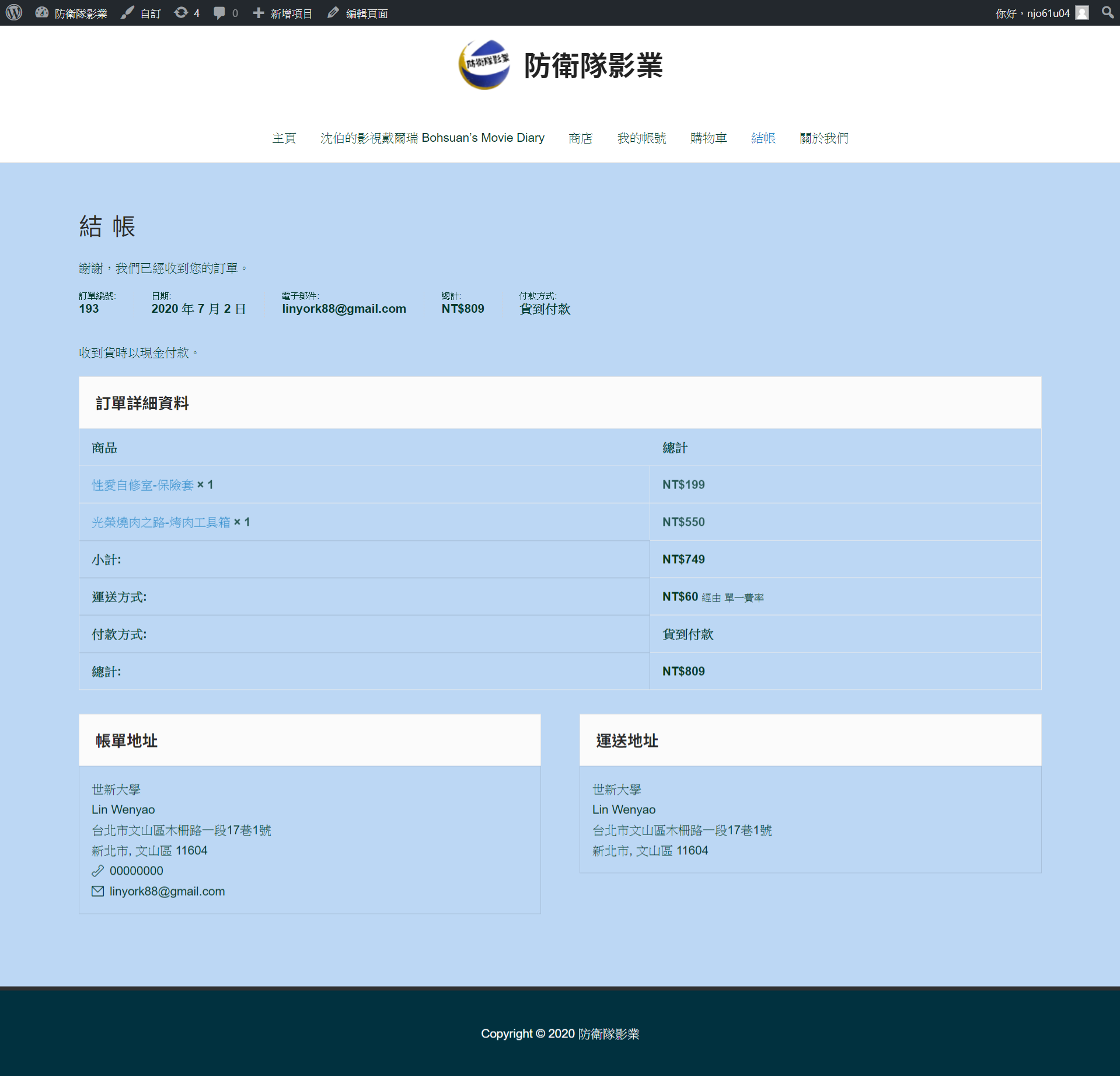Open the 購物車 menu item
Screen dimensions: 1120x1076
pyautogui.click(x=709, y=138)
